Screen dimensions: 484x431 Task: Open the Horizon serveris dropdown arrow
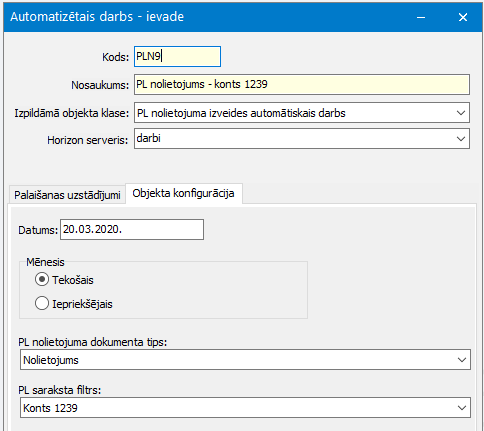click(x=461, y=139)
